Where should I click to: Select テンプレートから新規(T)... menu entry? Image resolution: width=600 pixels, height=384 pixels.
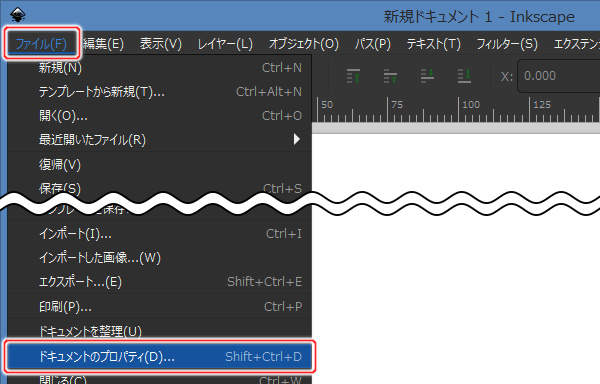coord(160,92)
